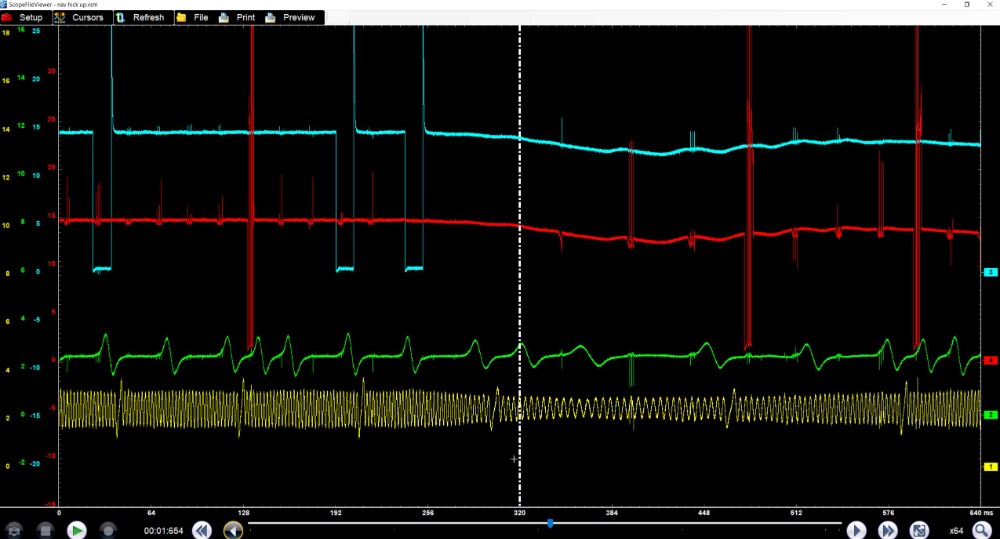
Task: Step back one frame
Action: (232, 530)
